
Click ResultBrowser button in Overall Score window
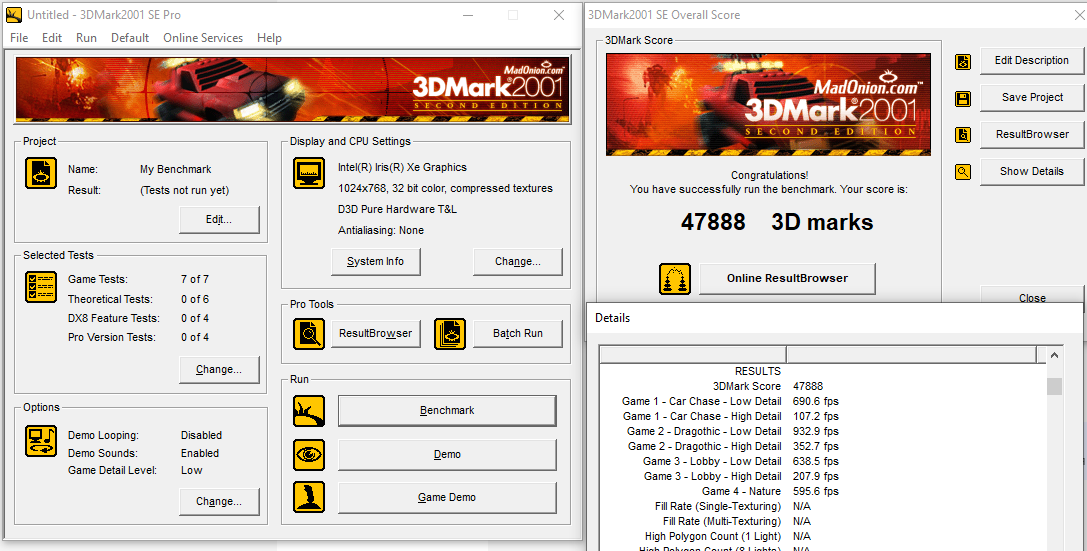pyautogui.click(x=1032, y=134)
